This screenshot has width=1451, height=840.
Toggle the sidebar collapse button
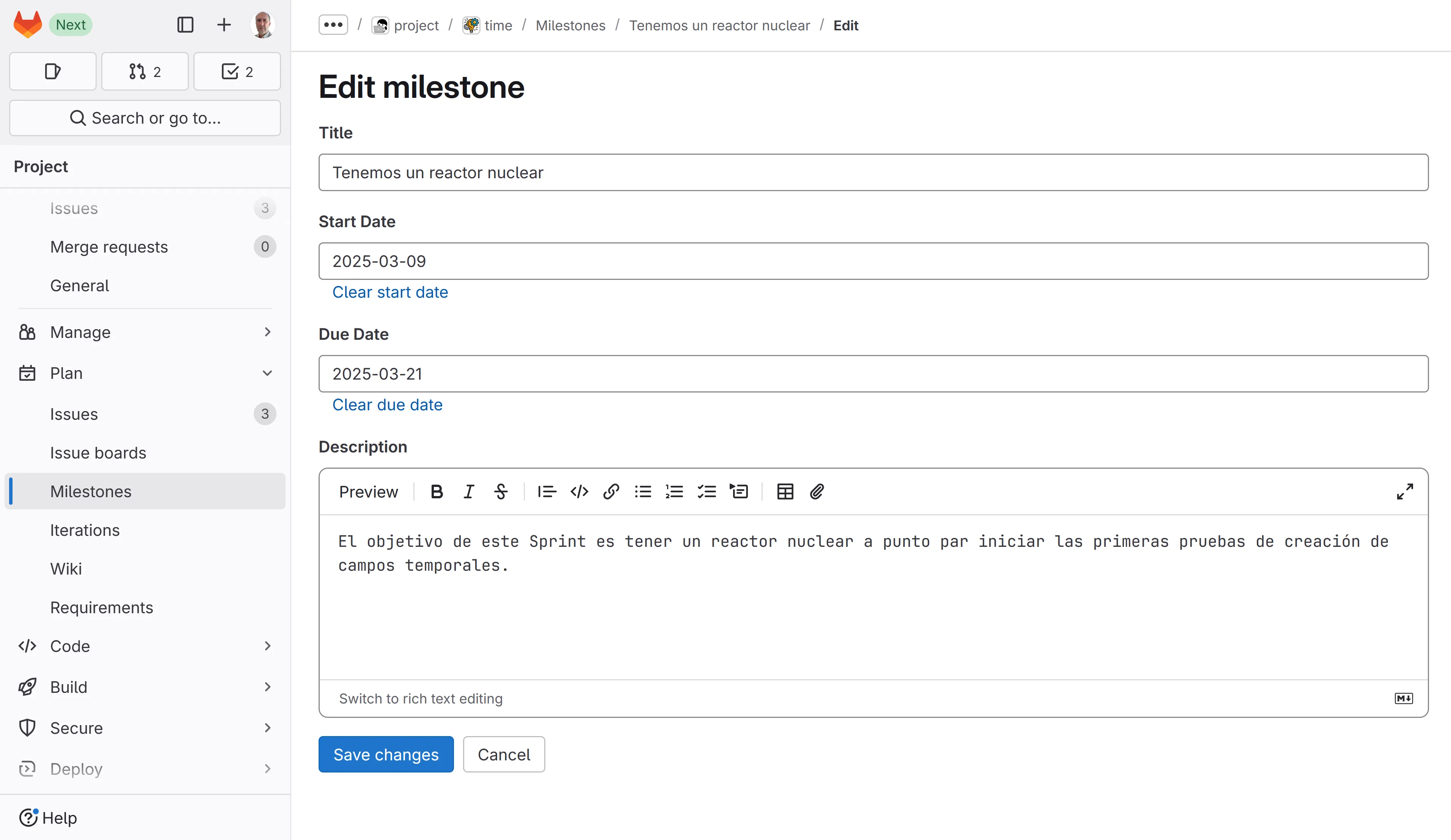tap(185, 25)
